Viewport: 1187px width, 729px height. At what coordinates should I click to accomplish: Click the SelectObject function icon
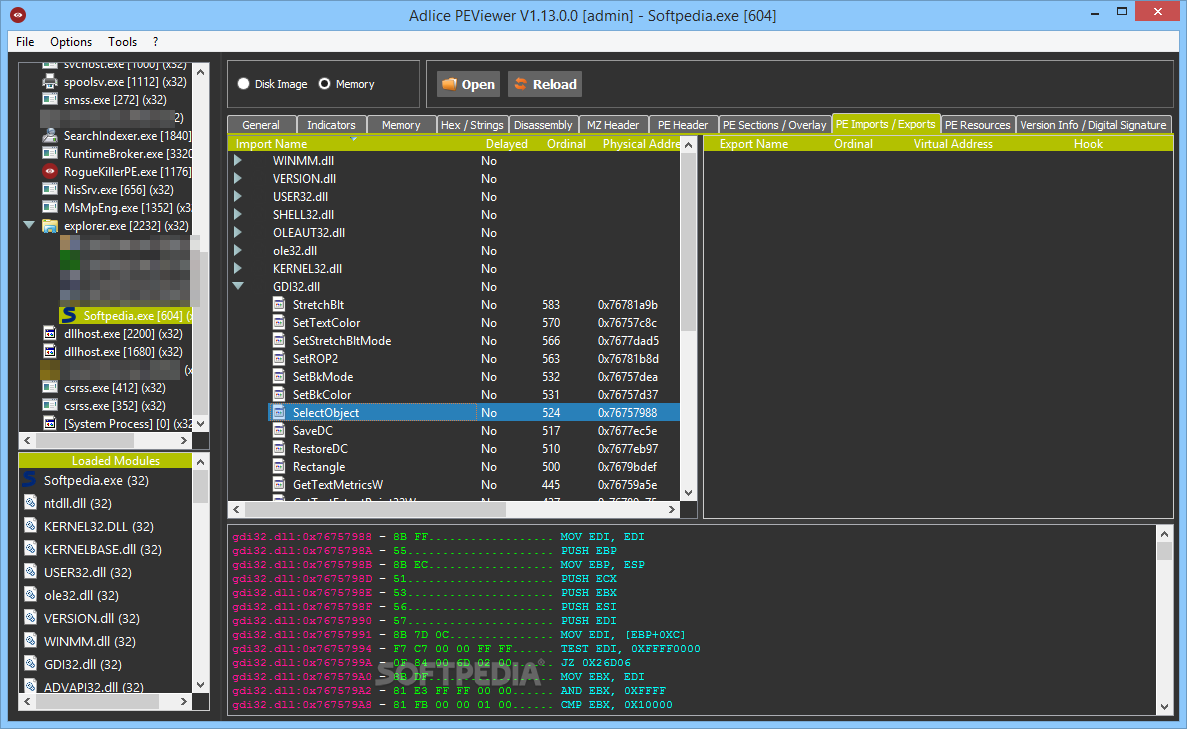tap(279, 413)
